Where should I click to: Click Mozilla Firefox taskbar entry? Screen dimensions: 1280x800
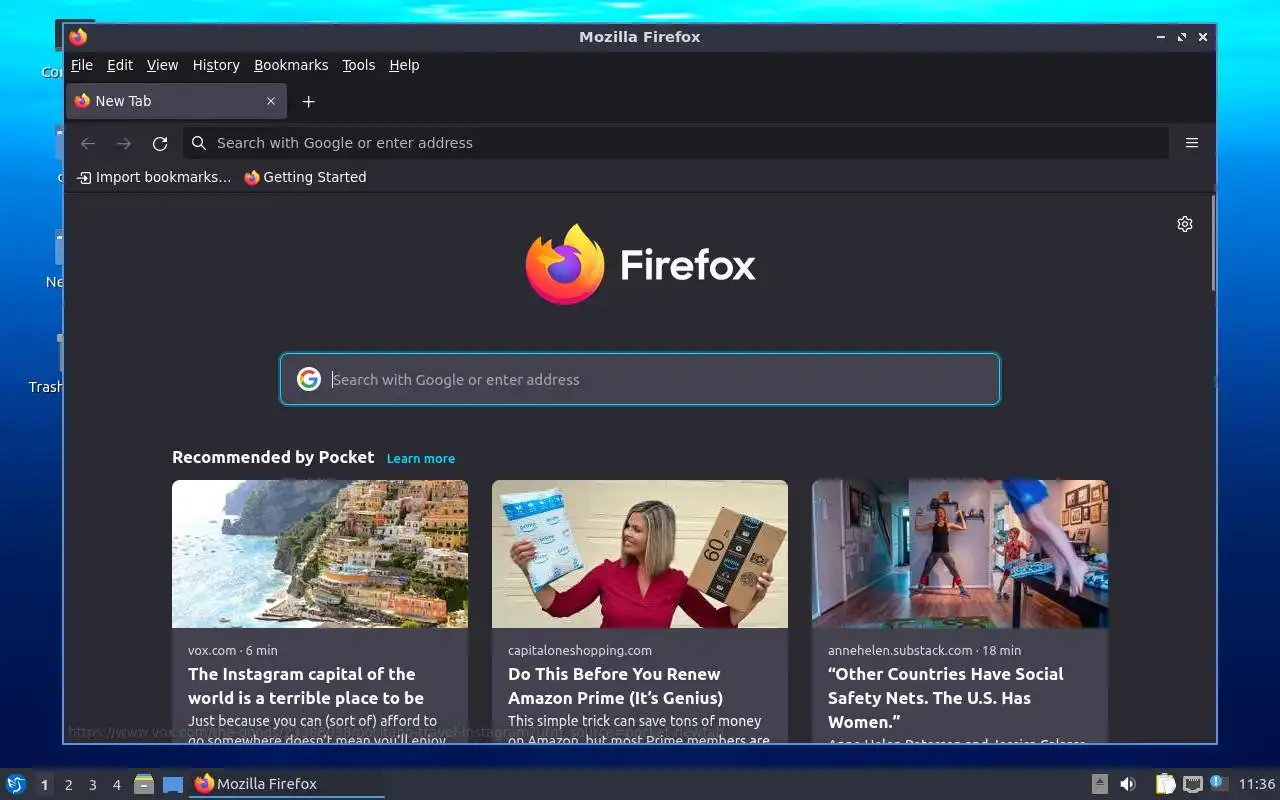click(287, 784)
